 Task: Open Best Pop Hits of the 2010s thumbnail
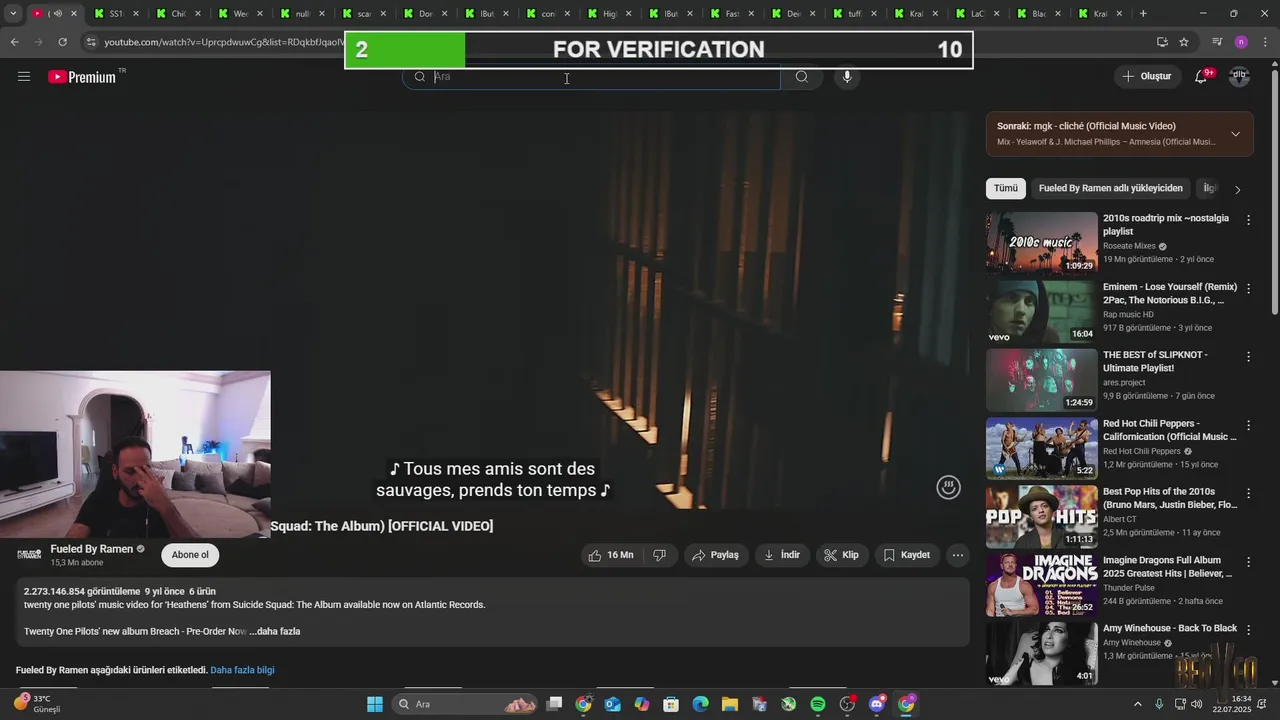[1042, 517]
